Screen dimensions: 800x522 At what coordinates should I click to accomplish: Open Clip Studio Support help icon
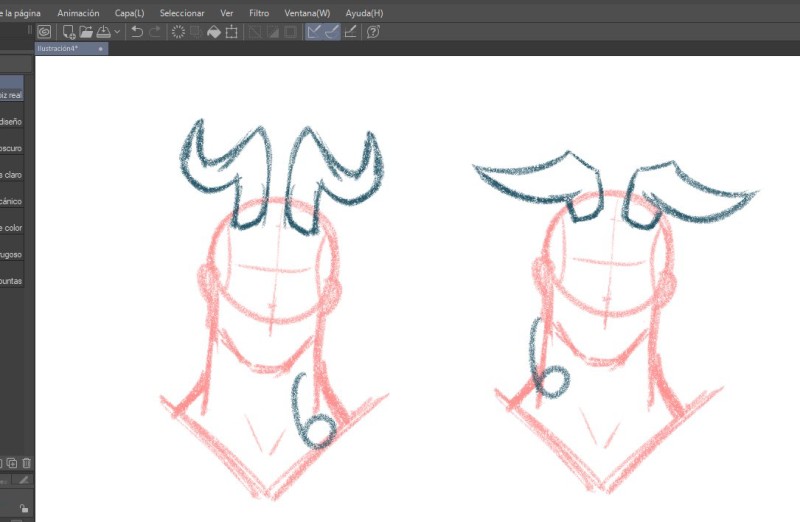373,32
